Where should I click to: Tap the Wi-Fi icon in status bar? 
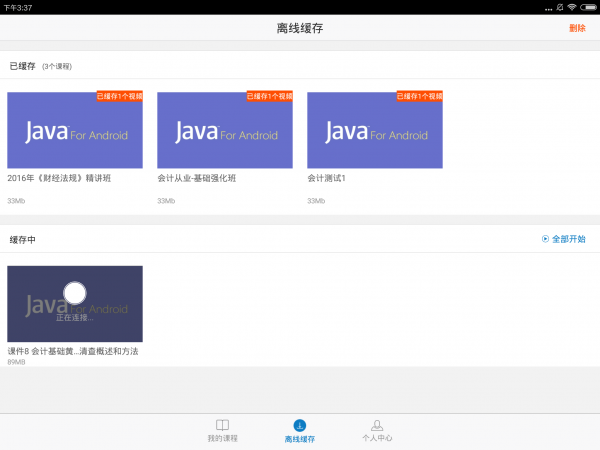click(x=571, y=7)
